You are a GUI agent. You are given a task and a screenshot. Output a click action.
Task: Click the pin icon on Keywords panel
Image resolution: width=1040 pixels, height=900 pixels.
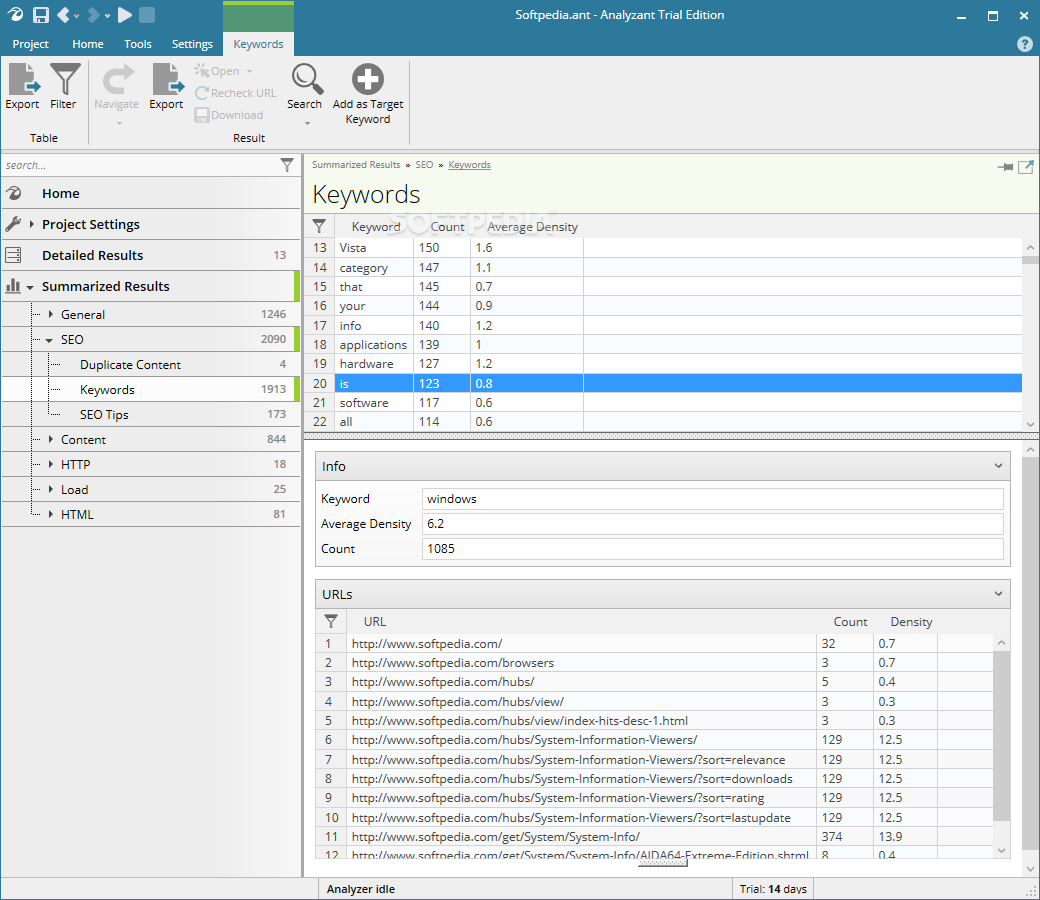click(x=1005, y=167)
